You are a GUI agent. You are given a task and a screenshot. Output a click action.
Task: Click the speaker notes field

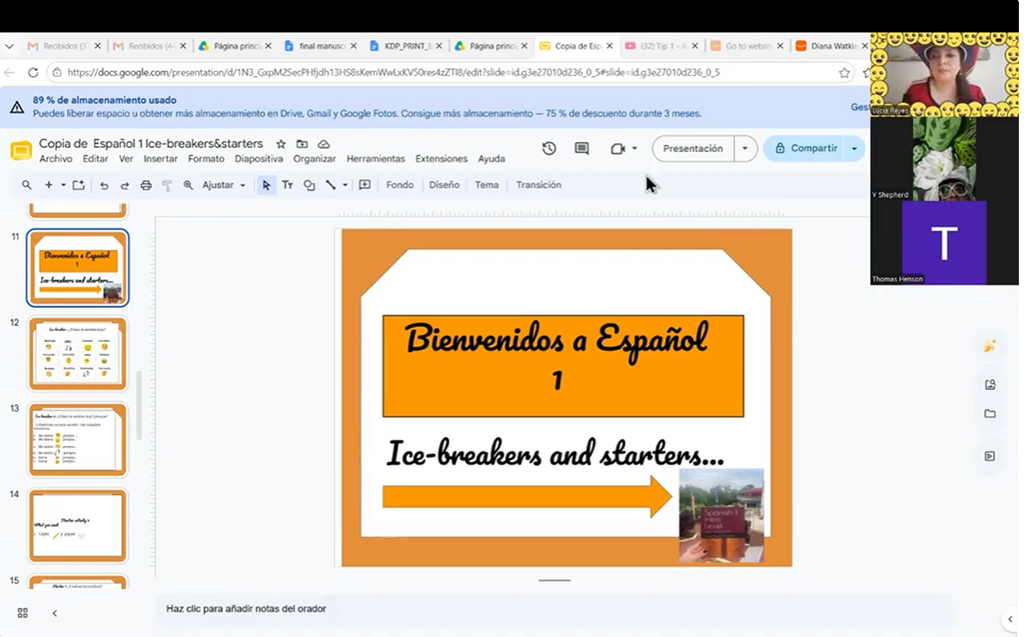553,609
